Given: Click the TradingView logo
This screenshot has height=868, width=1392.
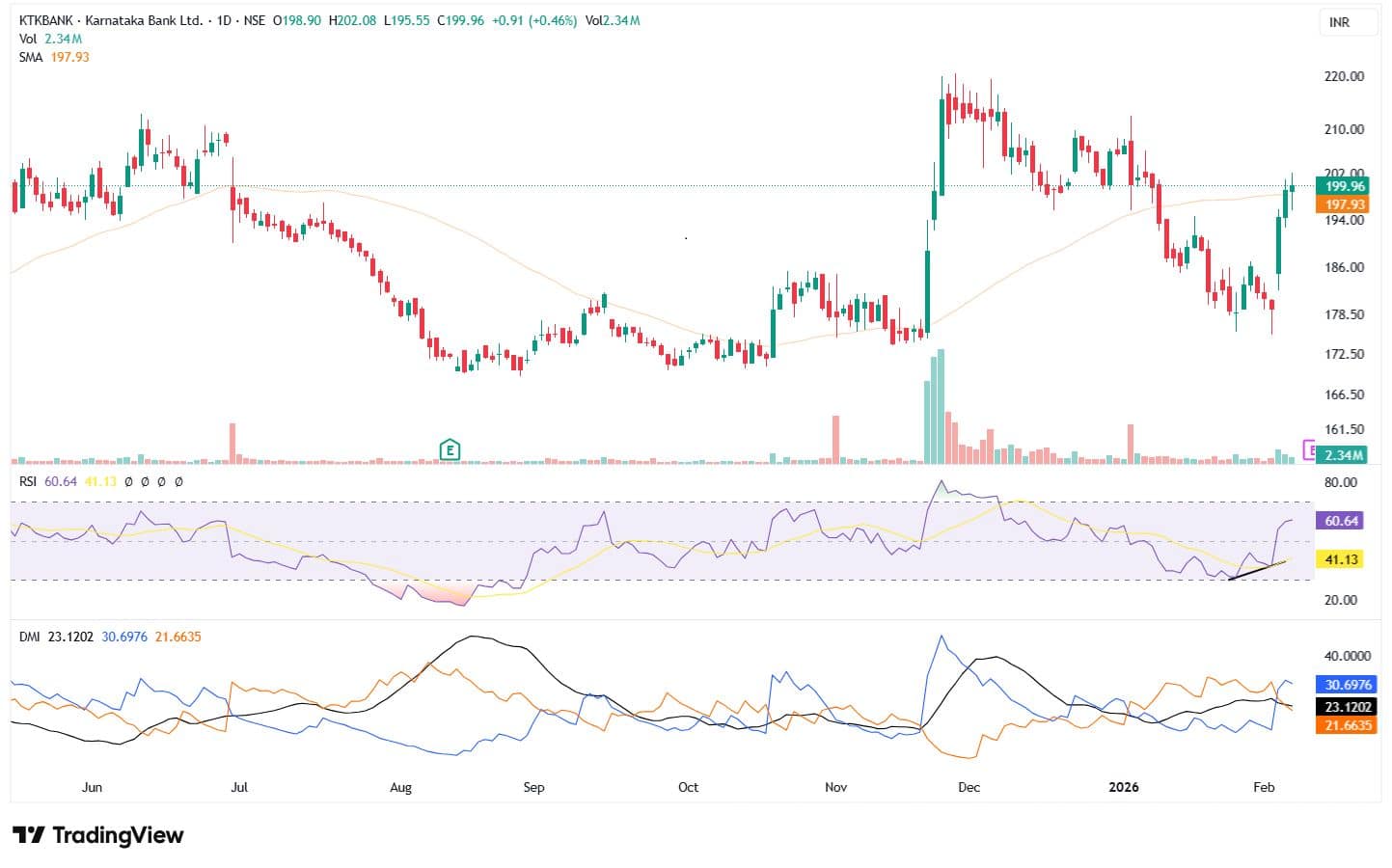Looking at the screenshot, I should 97,835.
